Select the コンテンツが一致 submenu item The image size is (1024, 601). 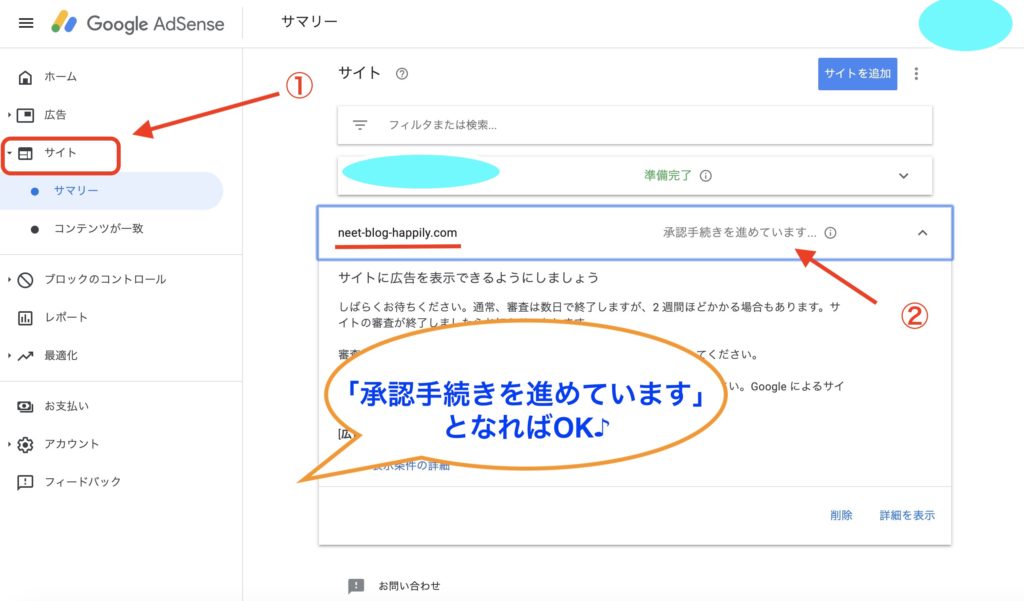coord(99,229)
